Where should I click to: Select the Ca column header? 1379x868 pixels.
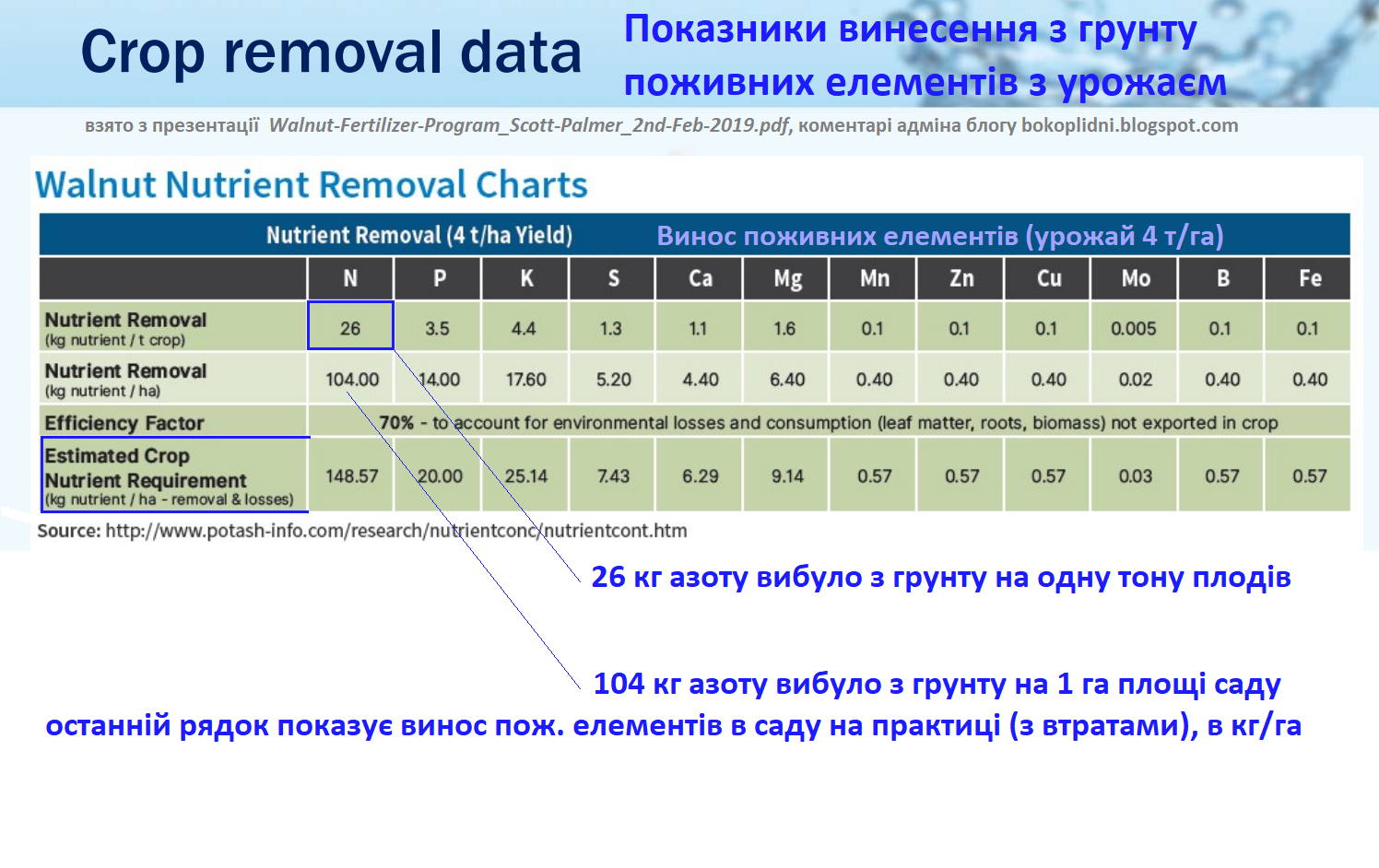700,278
